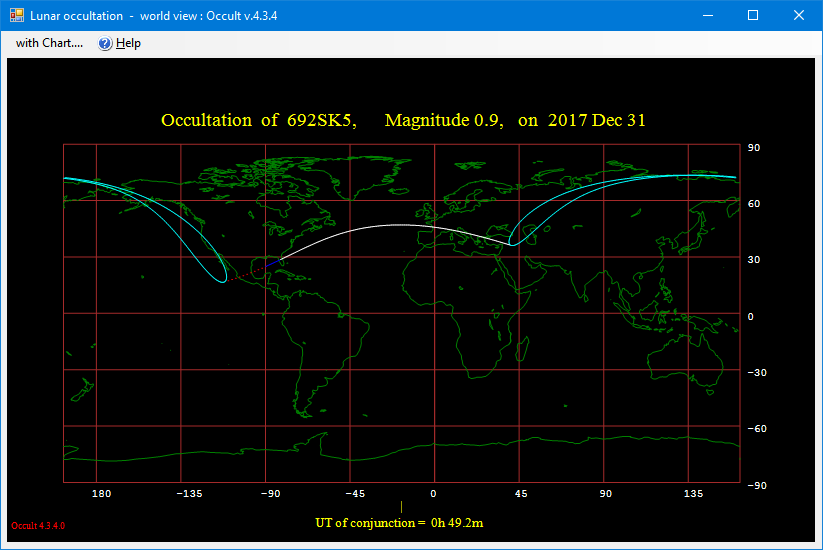Click the white occultation path over the Atlantic
823x550 pixels.
[x=400, y=225]
